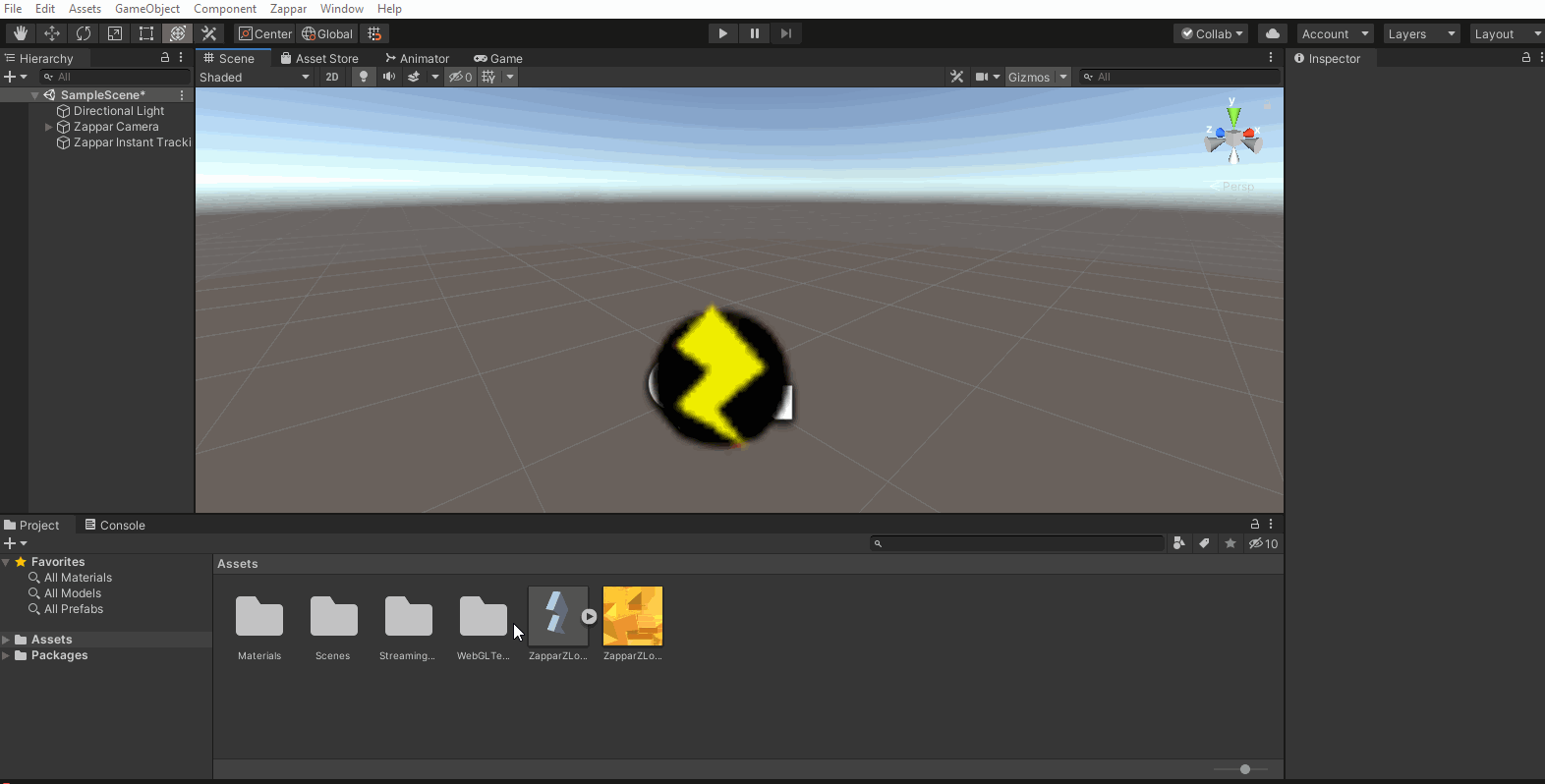
Task: Select the Move tool
Action: coord(52,33)
